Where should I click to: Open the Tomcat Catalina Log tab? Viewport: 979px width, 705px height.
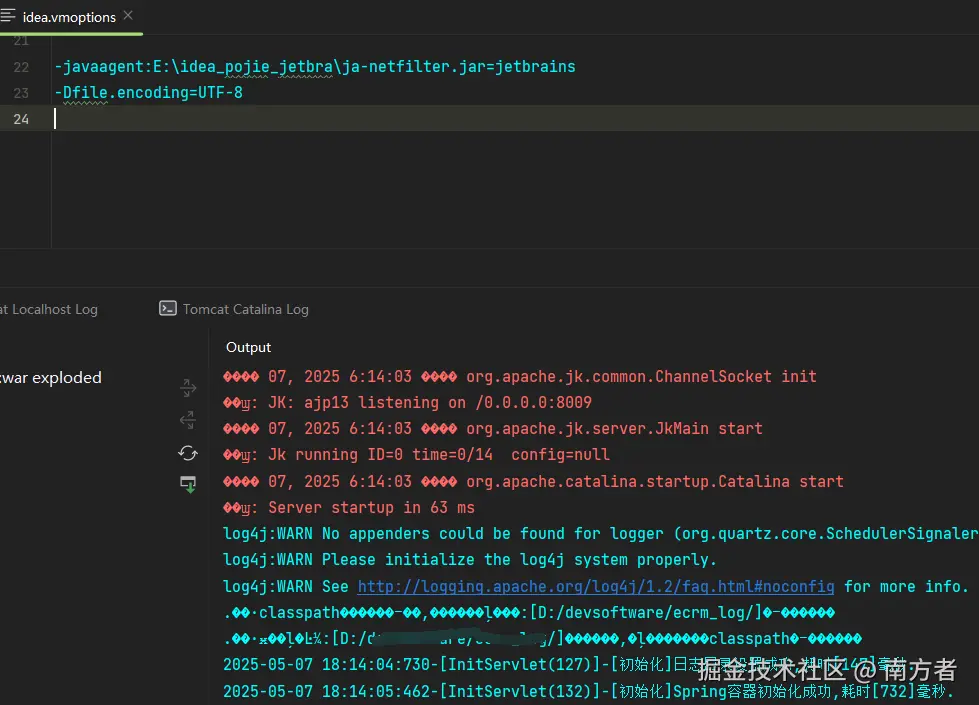(x=245, y=309)
